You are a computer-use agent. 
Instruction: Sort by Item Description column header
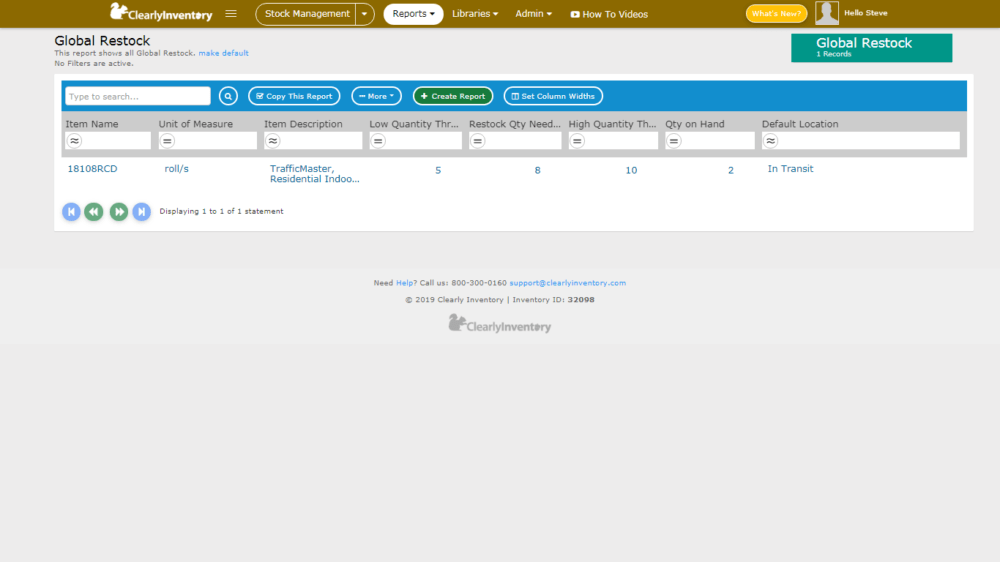point(303,124)
